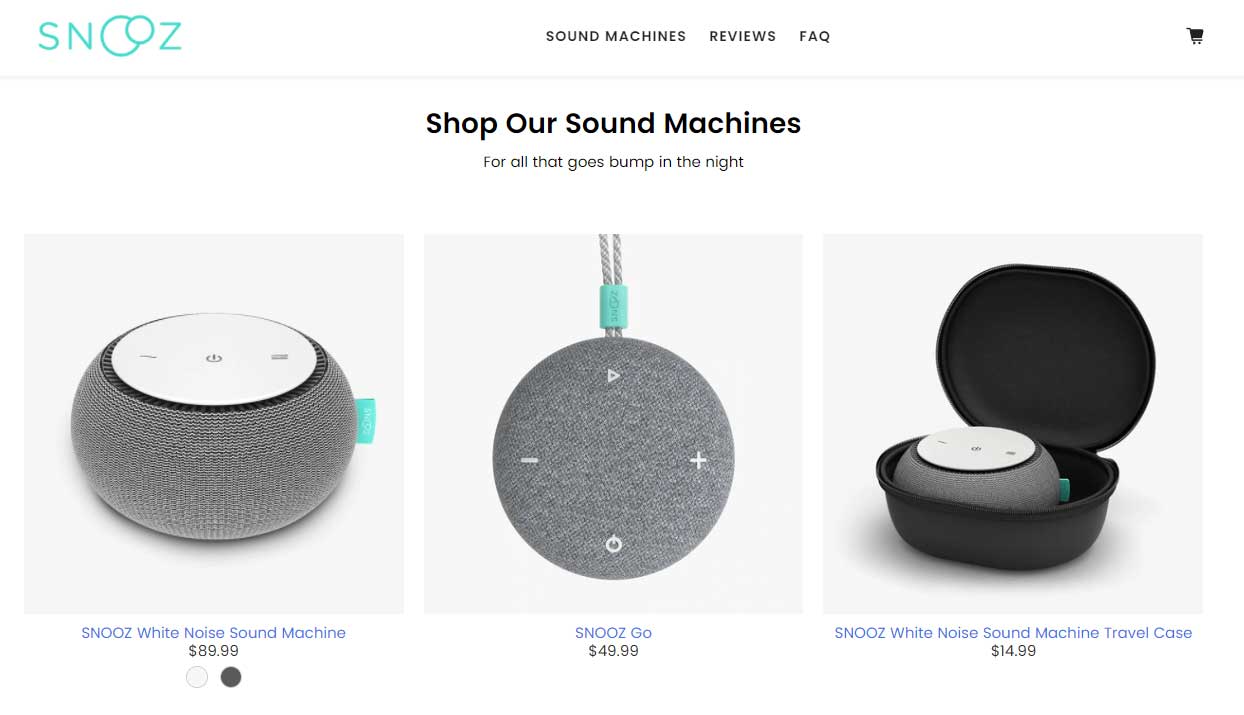Click the travel case product image
Screen dimensions: 1244x715
pyautogui.click(x=1013, y=424)
